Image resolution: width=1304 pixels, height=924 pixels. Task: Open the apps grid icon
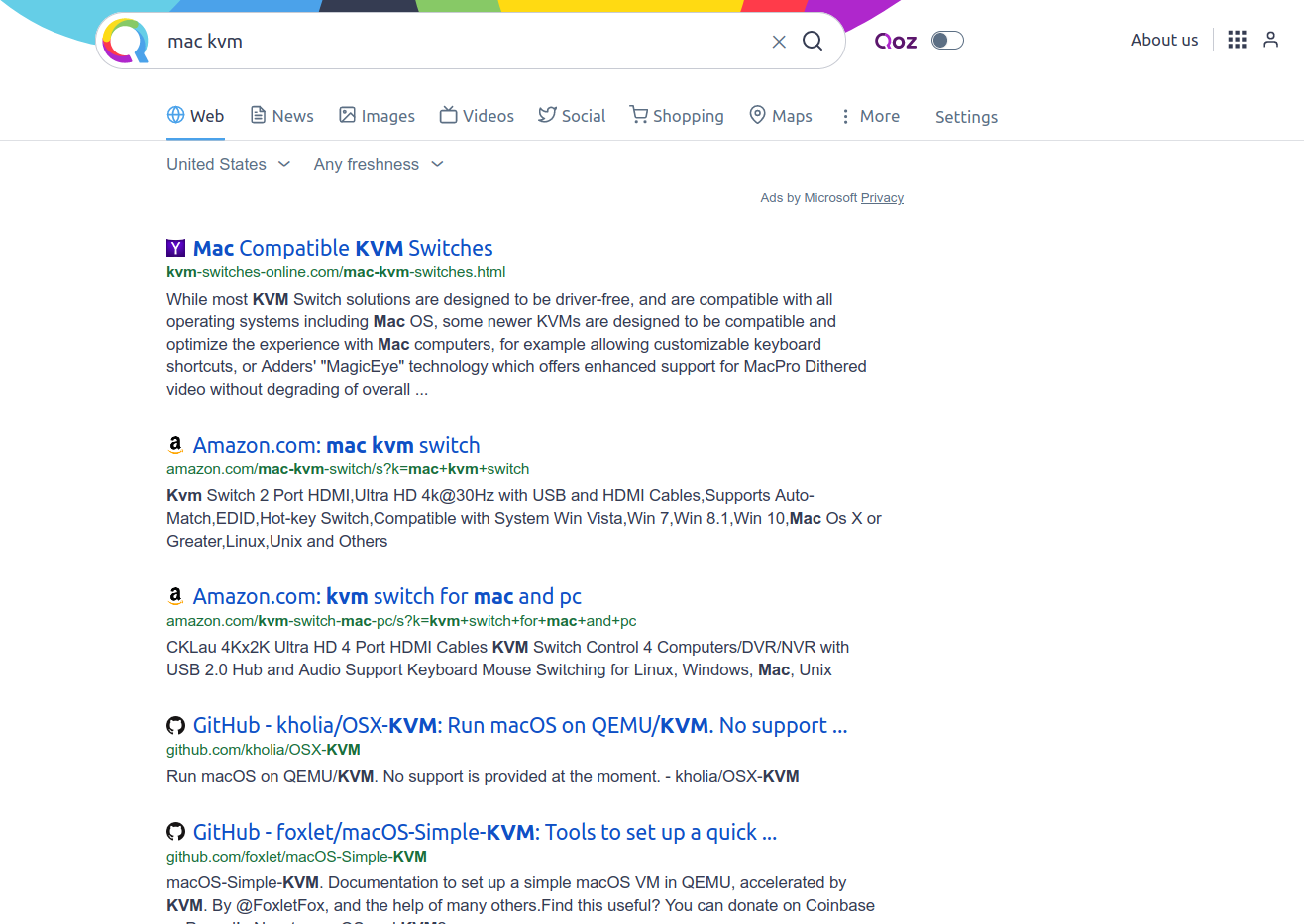1237,40
